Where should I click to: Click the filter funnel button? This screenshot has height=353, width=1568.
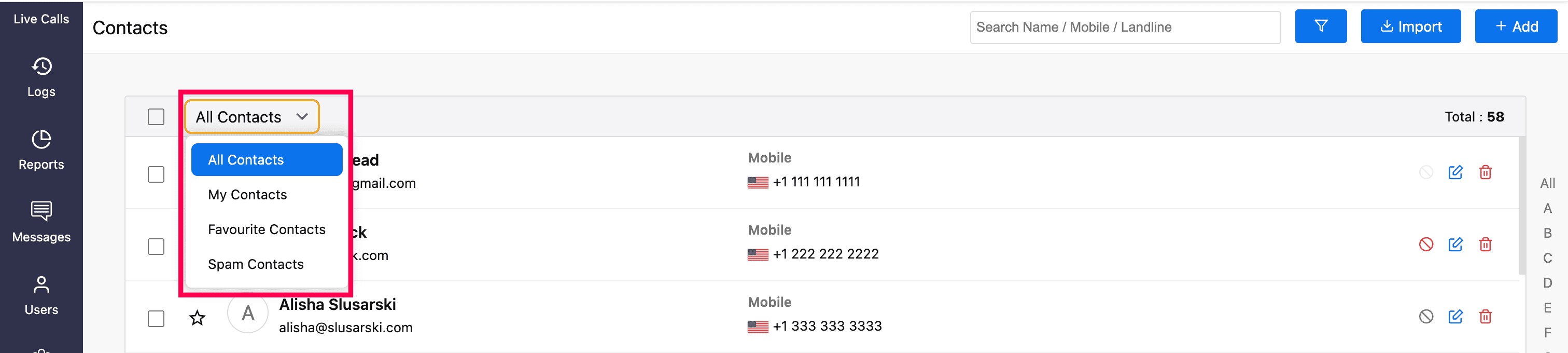coord(1320,26)
